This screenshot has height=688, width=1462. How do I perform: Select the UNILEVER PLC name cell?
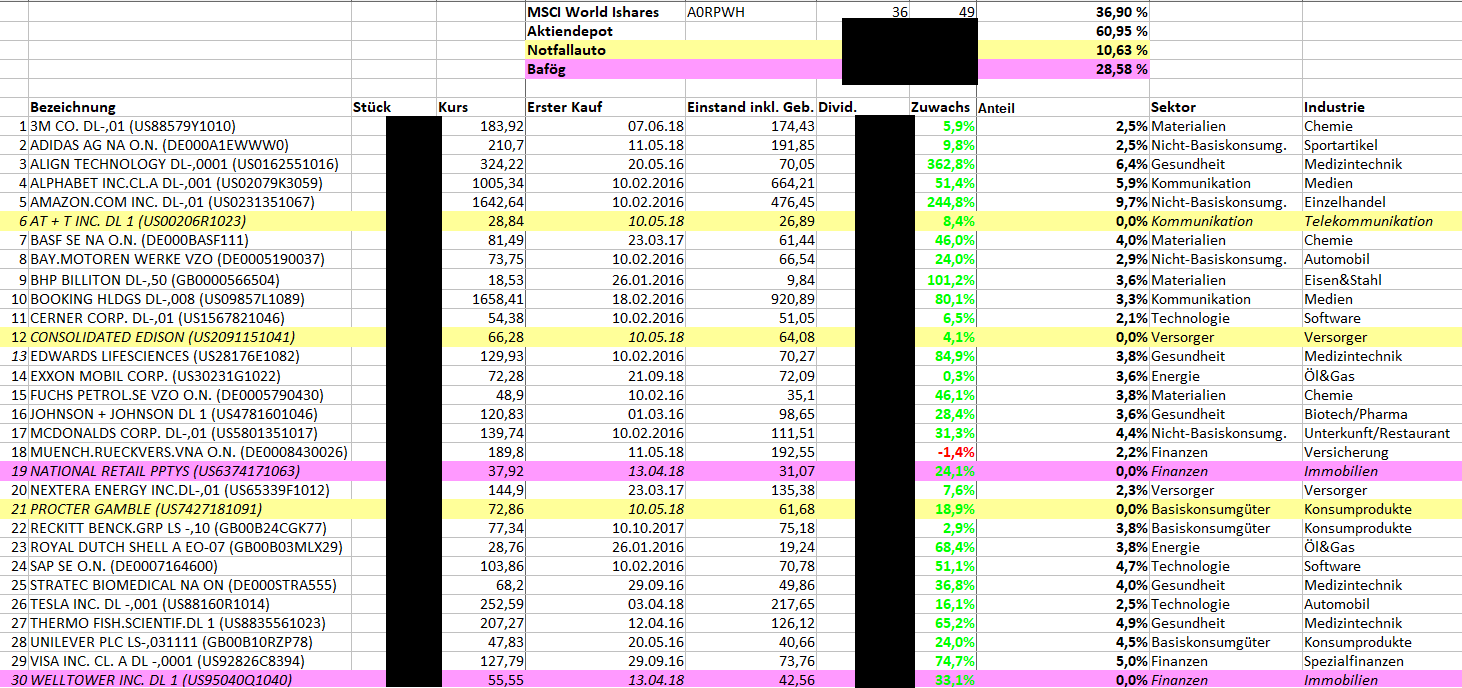pos(190,642)
